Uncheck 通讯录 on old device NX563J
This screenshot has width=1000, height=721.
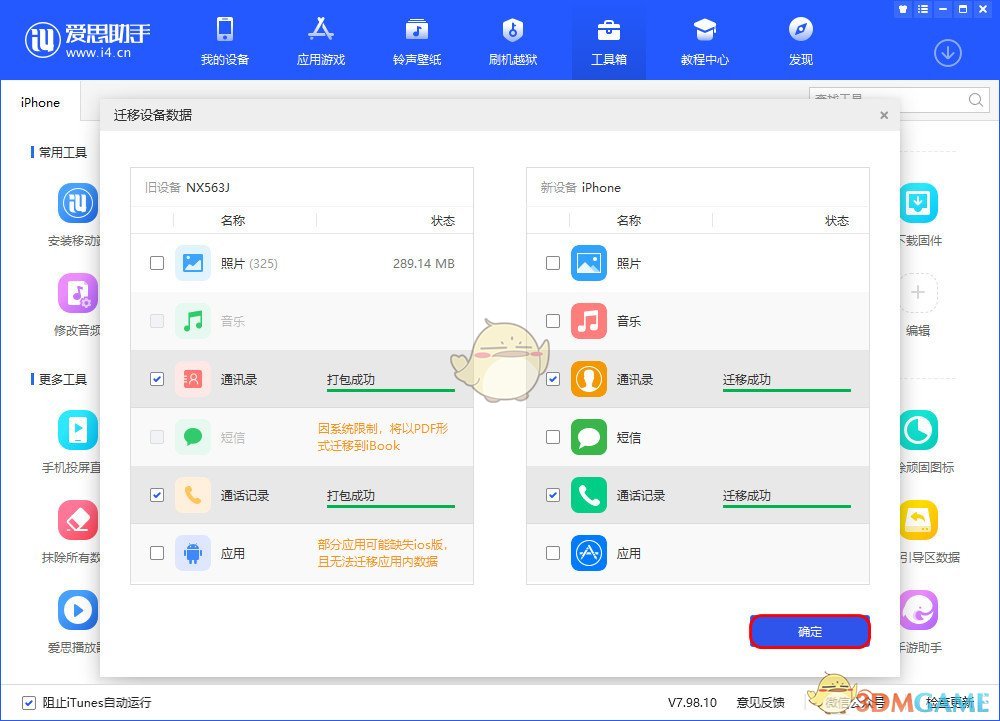(x=157, y=379)
